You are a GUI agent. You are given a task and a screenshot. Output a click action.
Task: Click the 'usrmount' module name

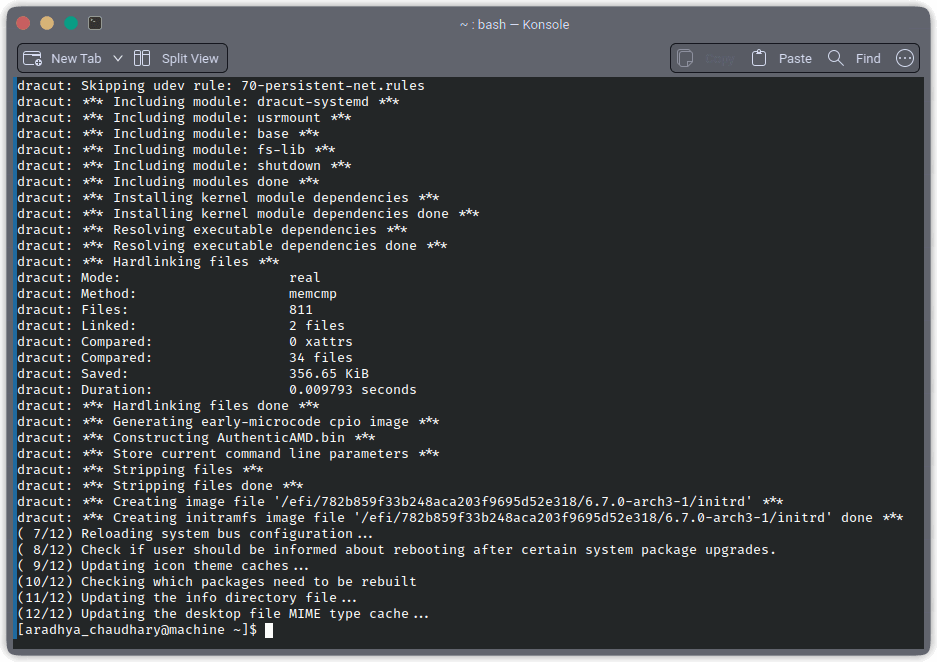[x=289, y=118]
